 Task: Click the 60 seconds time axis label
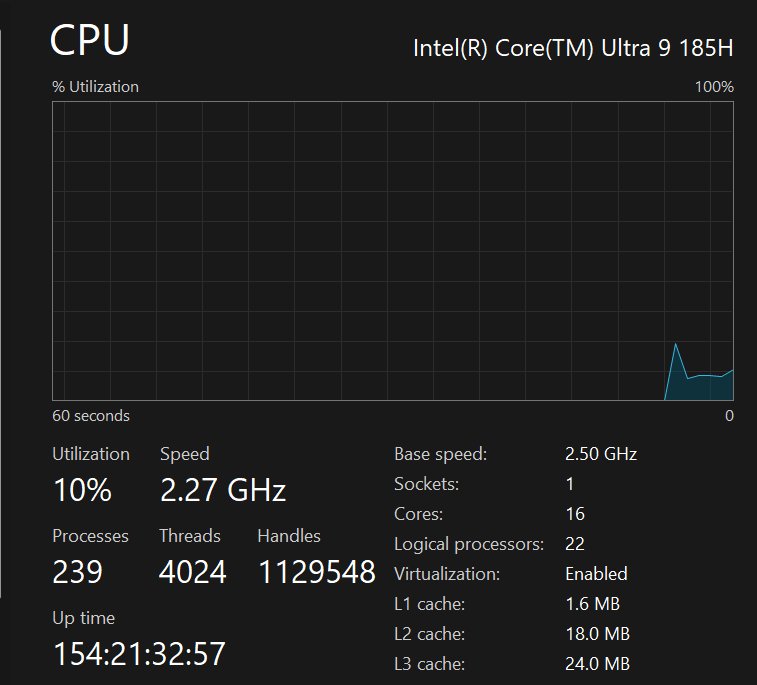click(91, 416)
